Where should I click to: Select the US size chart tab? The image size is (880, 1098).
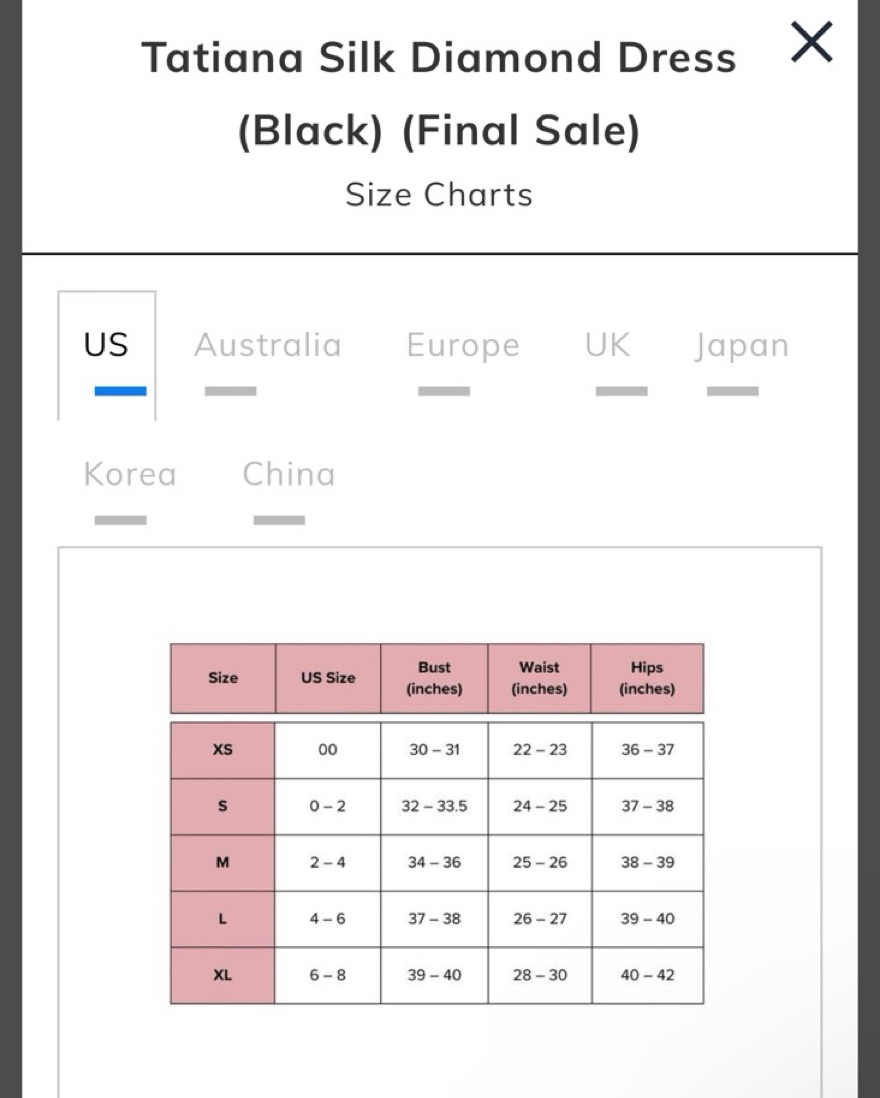pyautogui.click(x=106, y=356)
